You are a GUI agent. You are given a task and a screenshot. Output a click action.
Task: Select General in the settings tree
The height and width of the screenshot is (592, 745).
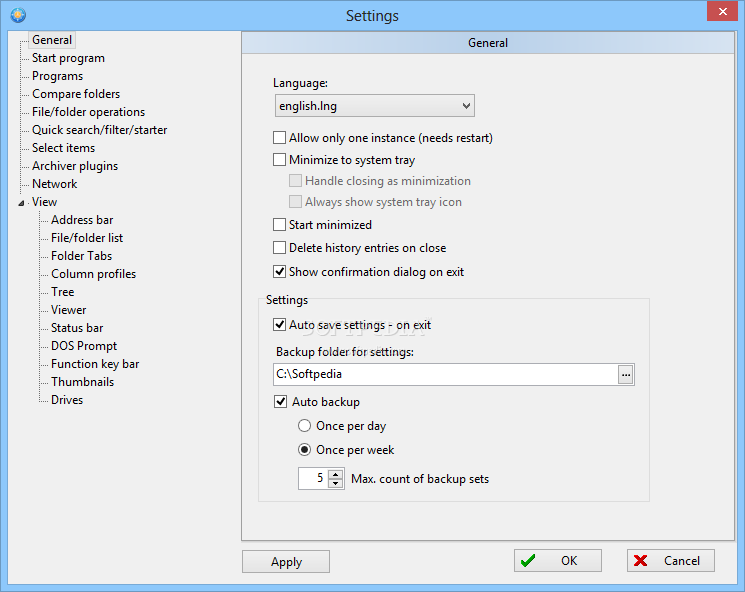click(x=52, y=40)
